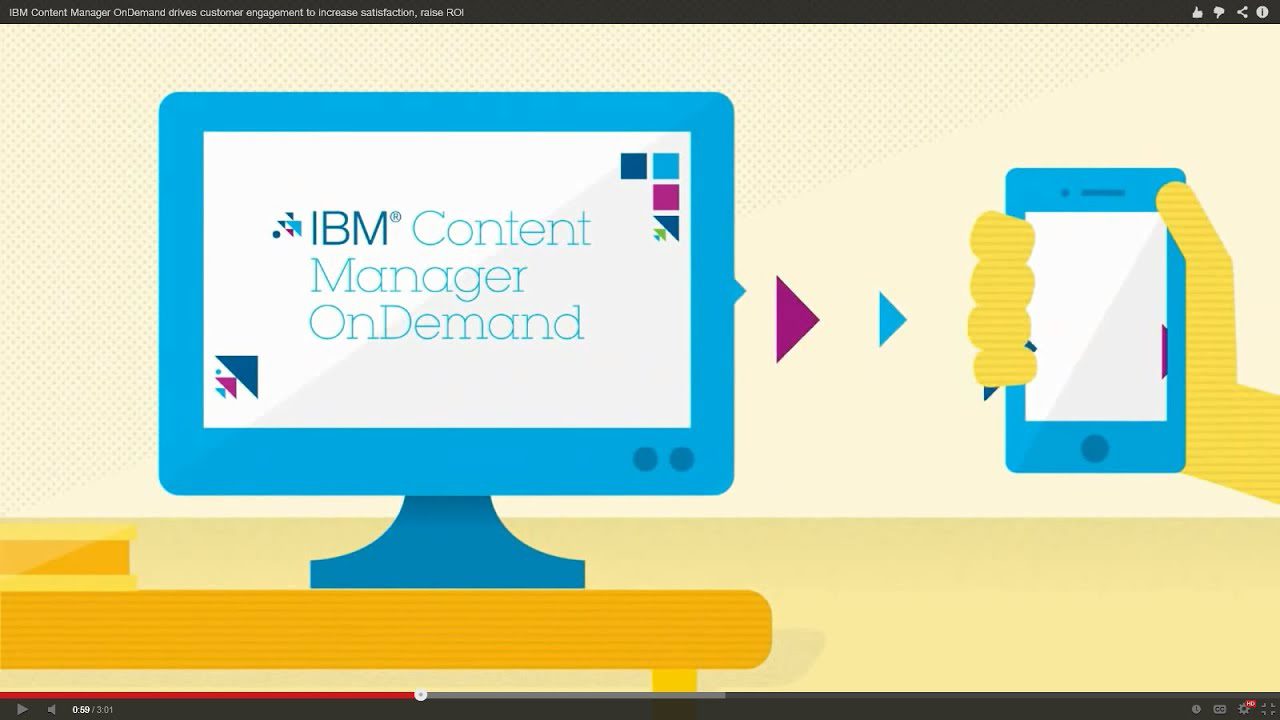Show video info via the info icon

point(1263,12)
